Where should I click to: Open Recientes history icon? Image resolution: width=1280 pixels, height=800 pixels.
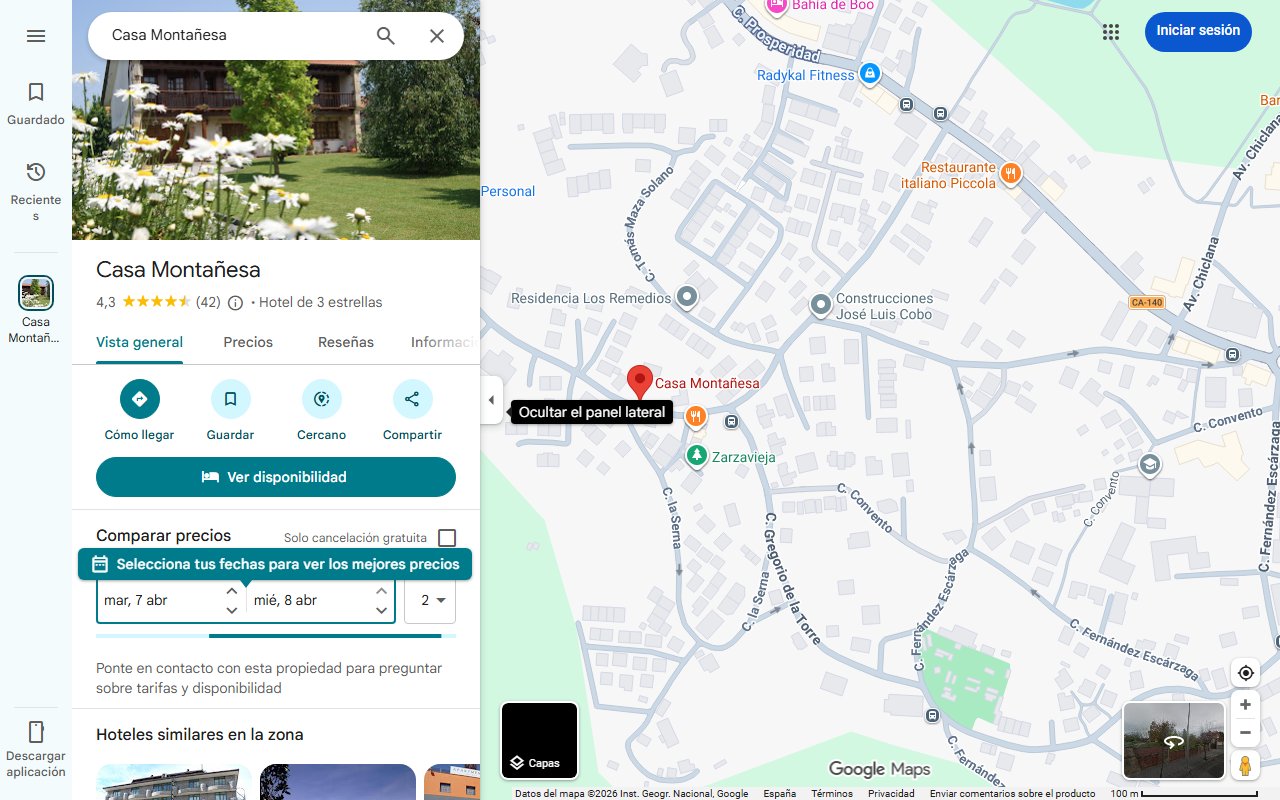(x=36, y=172)
